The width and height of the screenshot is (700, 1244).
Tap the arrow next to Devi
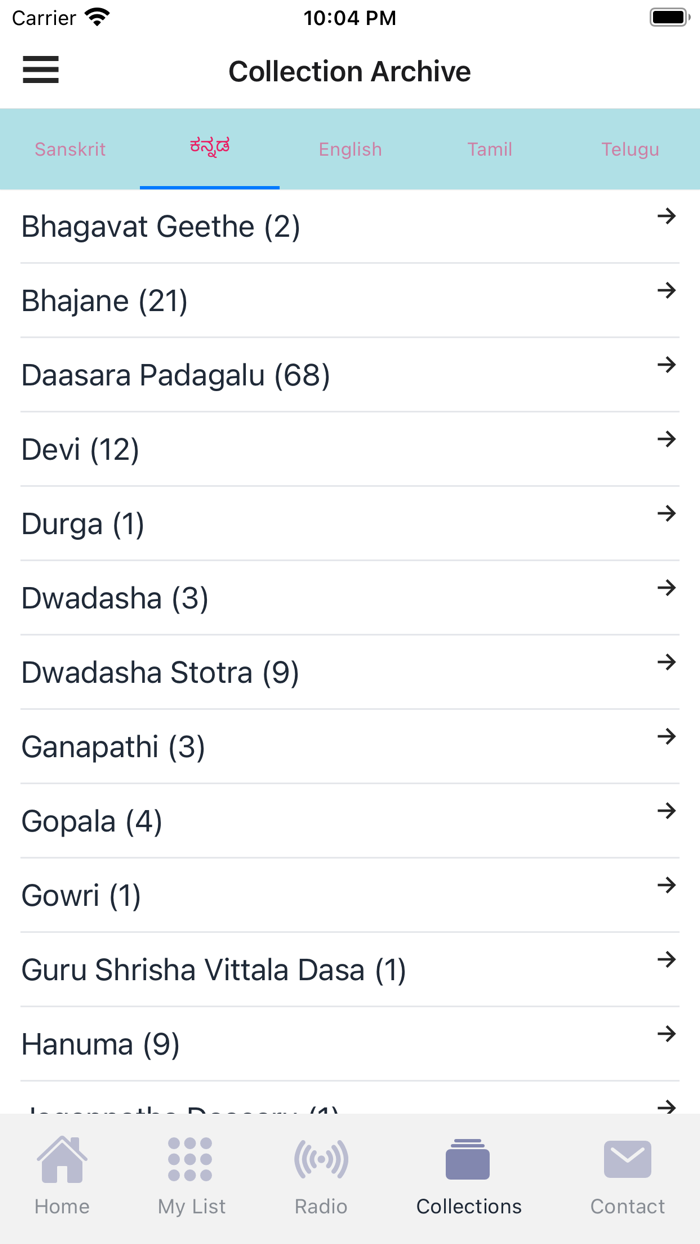coord(665,439)
